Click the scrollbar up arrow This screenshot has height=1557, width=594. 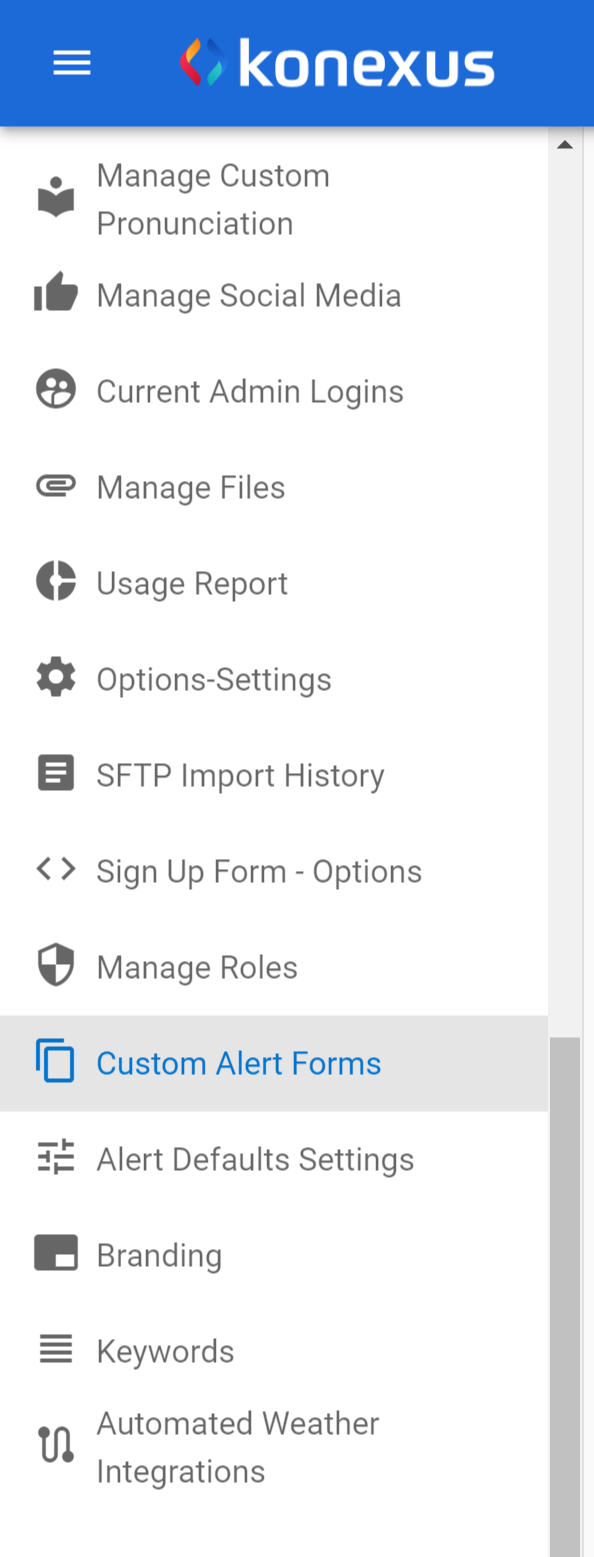pyautogui.click(x=565, y=145)
